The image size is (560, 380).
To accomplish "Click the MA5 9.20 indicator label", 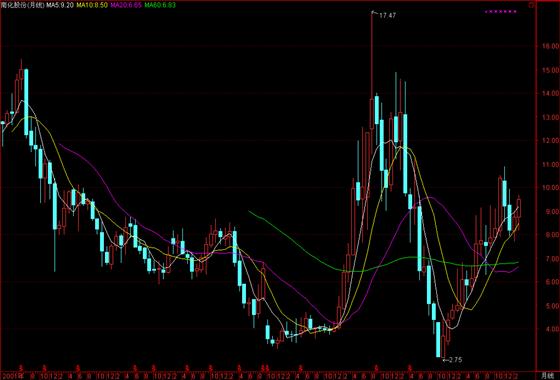I will 60,5.
